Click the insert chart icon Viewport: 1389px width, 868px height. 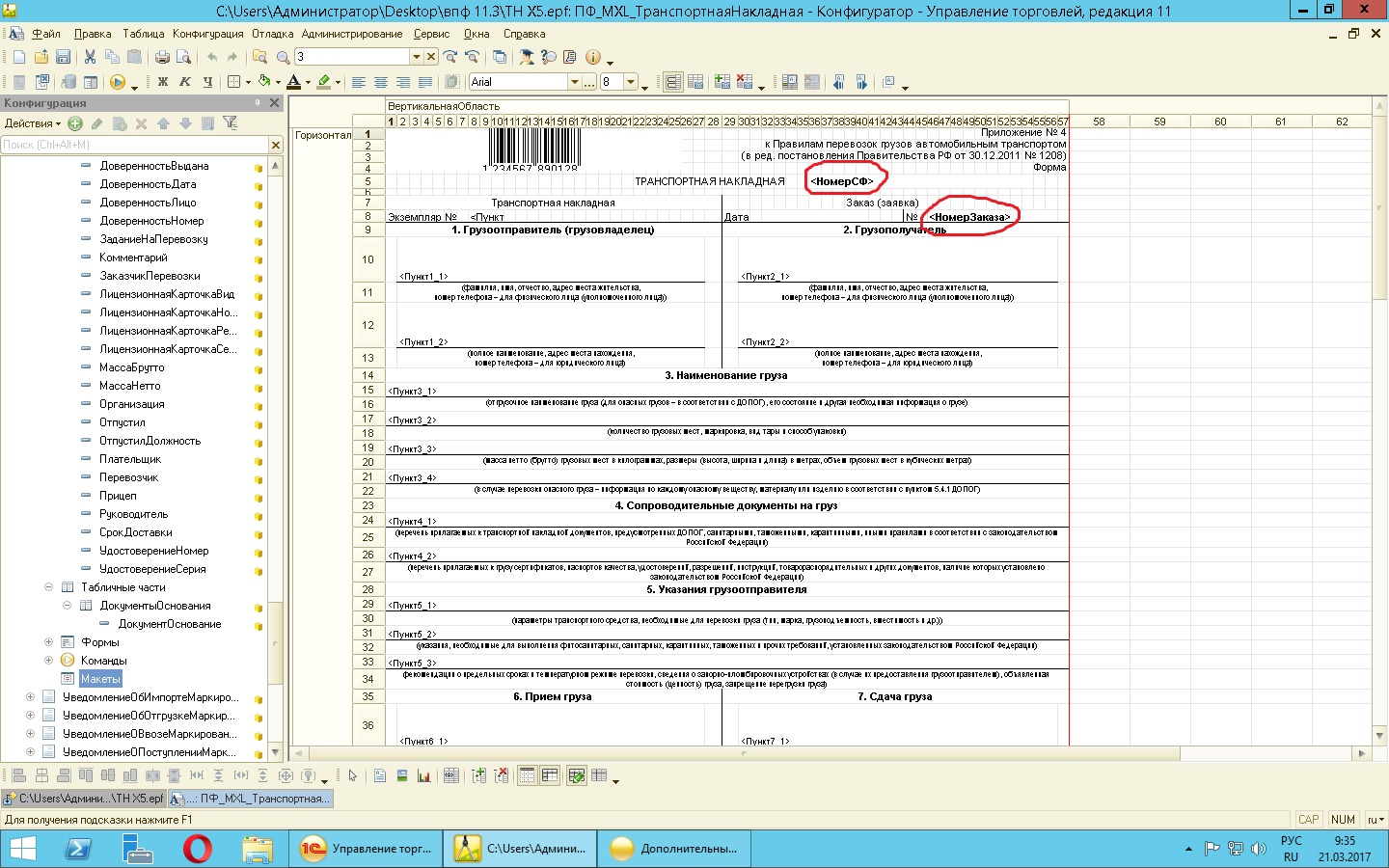pos(423,775)
